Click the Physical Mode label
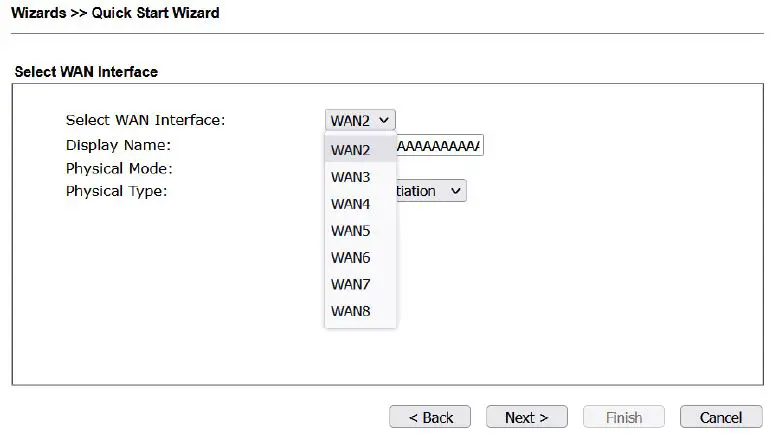This screenshot has height=435, width=776. tap(120, 168)
